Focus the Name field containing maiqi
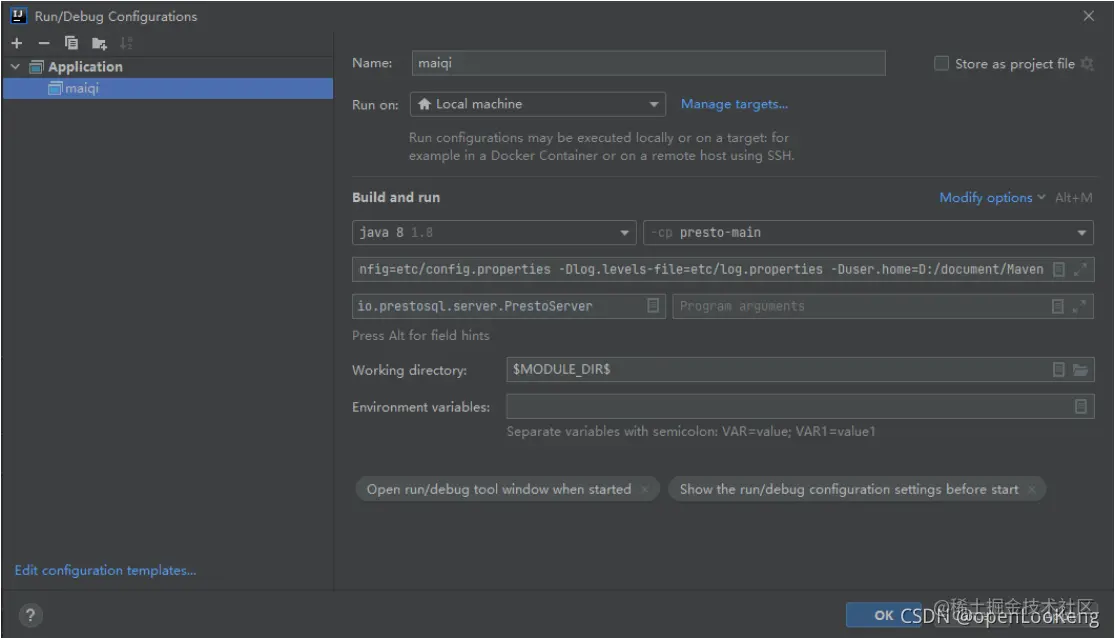This screenshot has height=638, width=1115. coord(648,63)
